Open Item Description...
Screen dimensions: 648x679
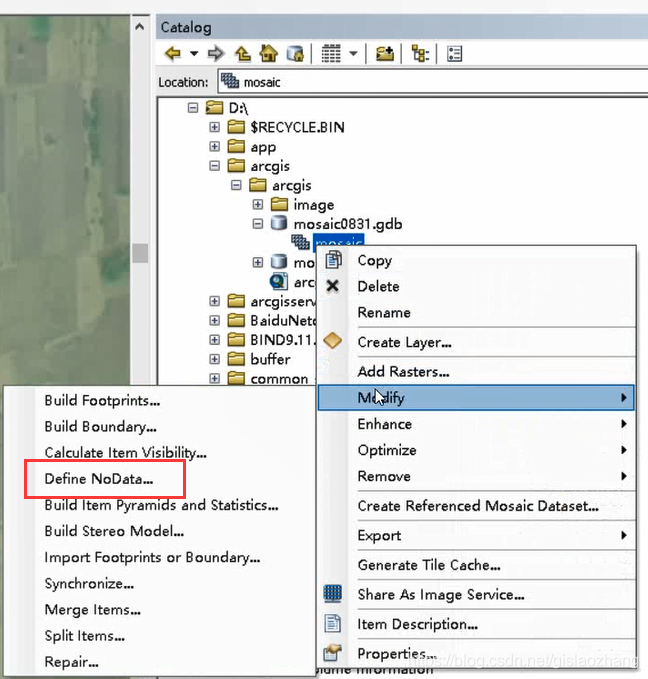click(x=476, y=624)
